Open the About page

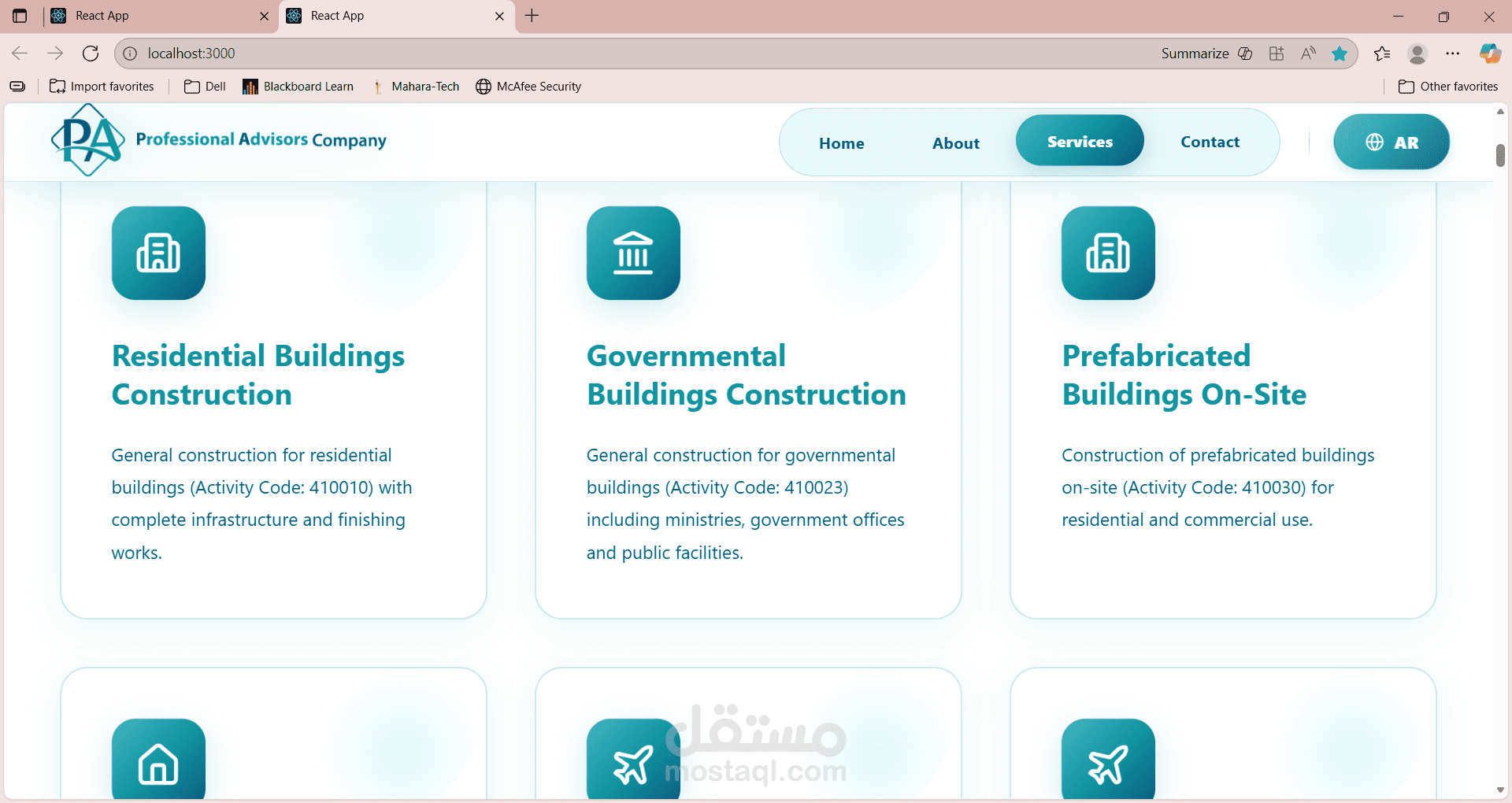pyautogui.click(x=956, y=143)
